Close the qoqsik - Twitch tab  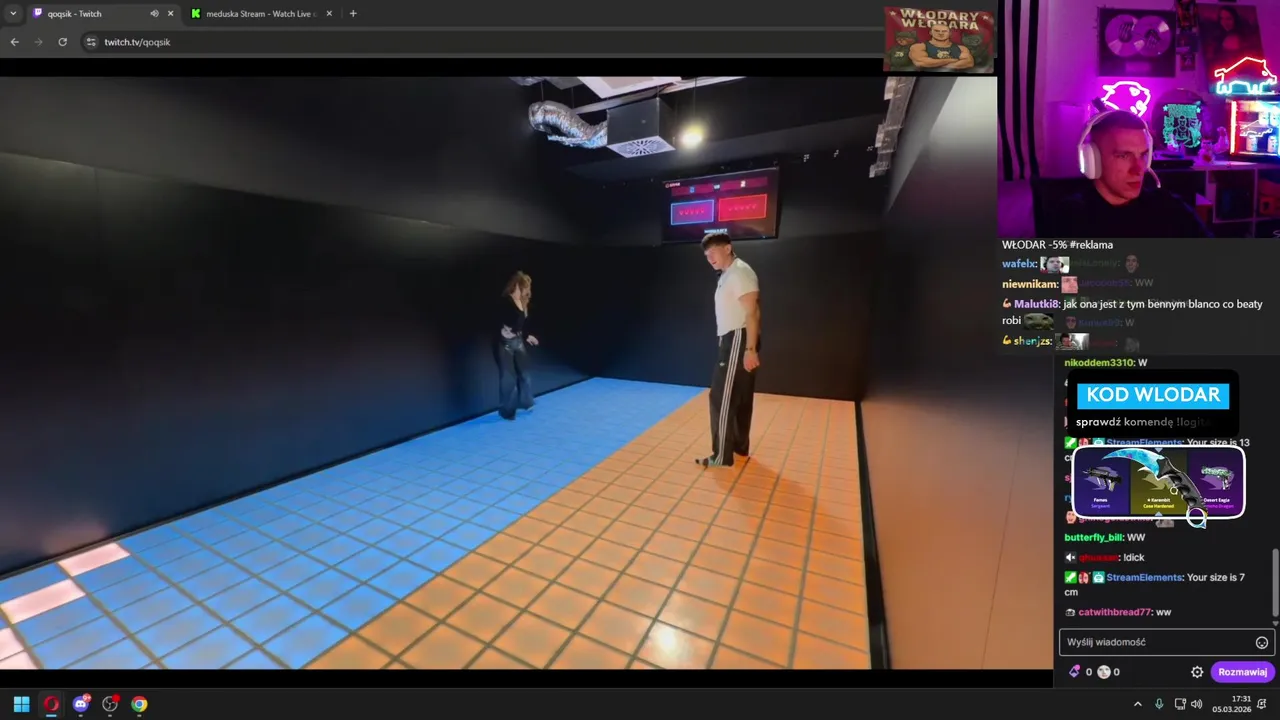170,14
